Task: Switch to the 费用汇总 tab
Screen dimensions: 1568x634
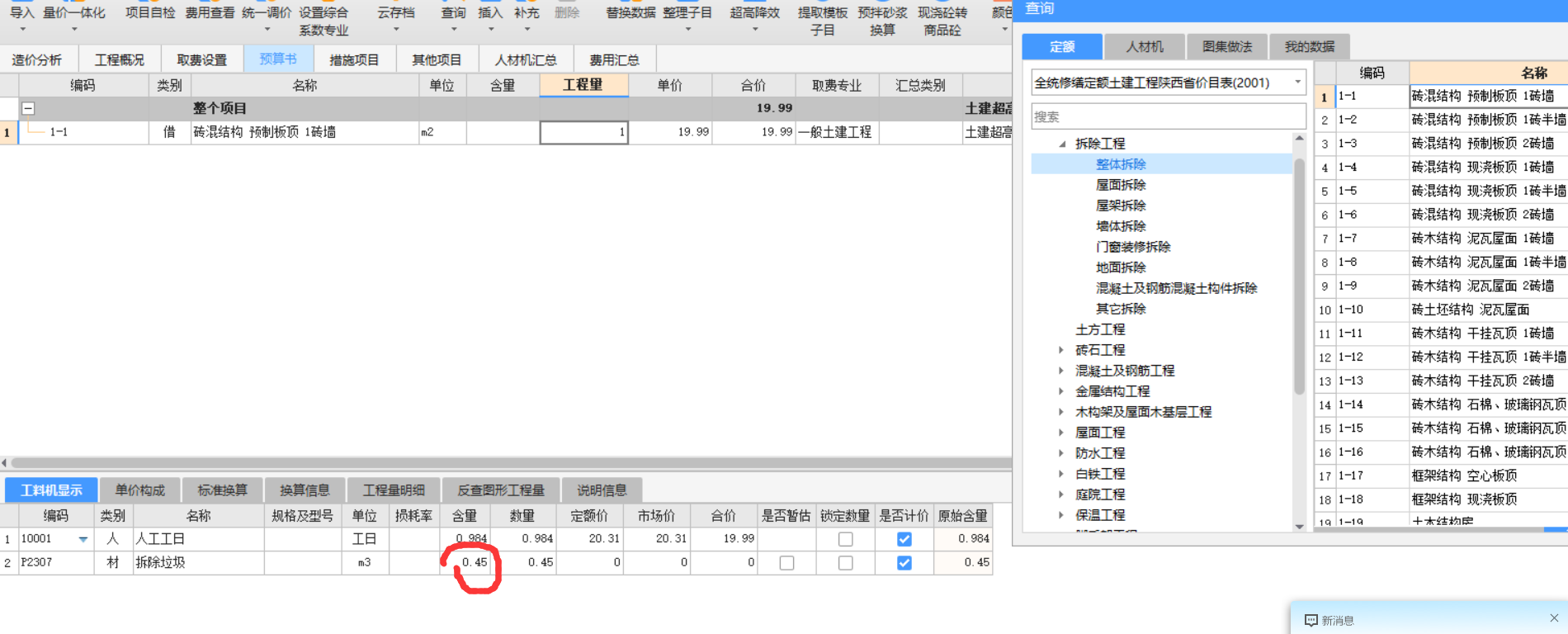Action: (615, 59)
